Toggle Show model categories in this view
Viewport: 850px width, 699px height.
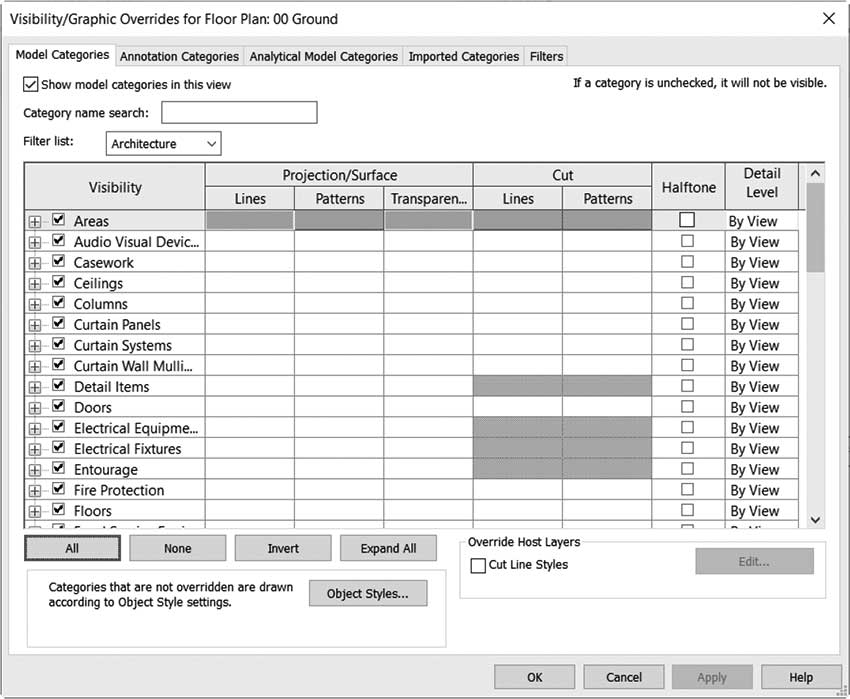pos(30,85)
